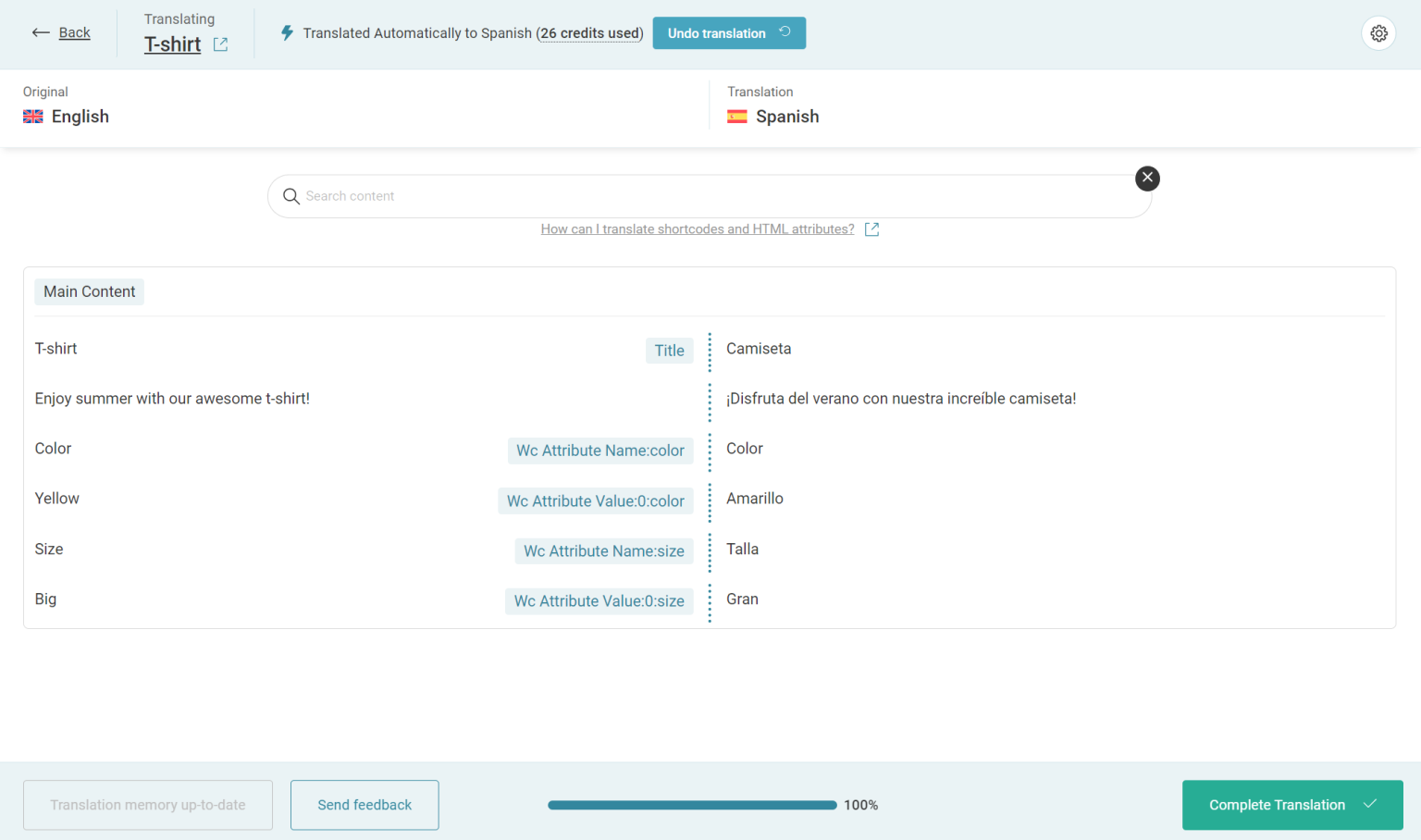Open editor settings with the gear icon
The image size is (1421, 840).
click(1378, 32)
